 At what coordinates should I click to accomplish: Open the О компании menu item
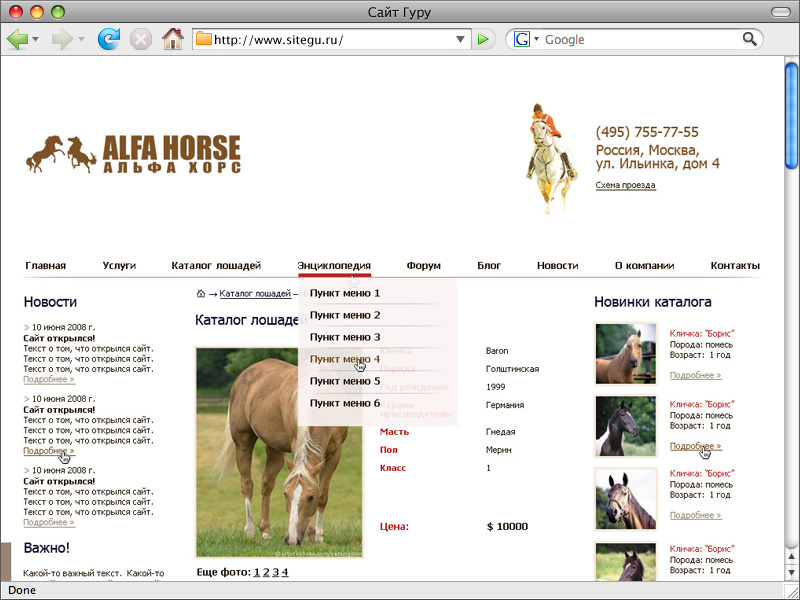pos(644,265)
